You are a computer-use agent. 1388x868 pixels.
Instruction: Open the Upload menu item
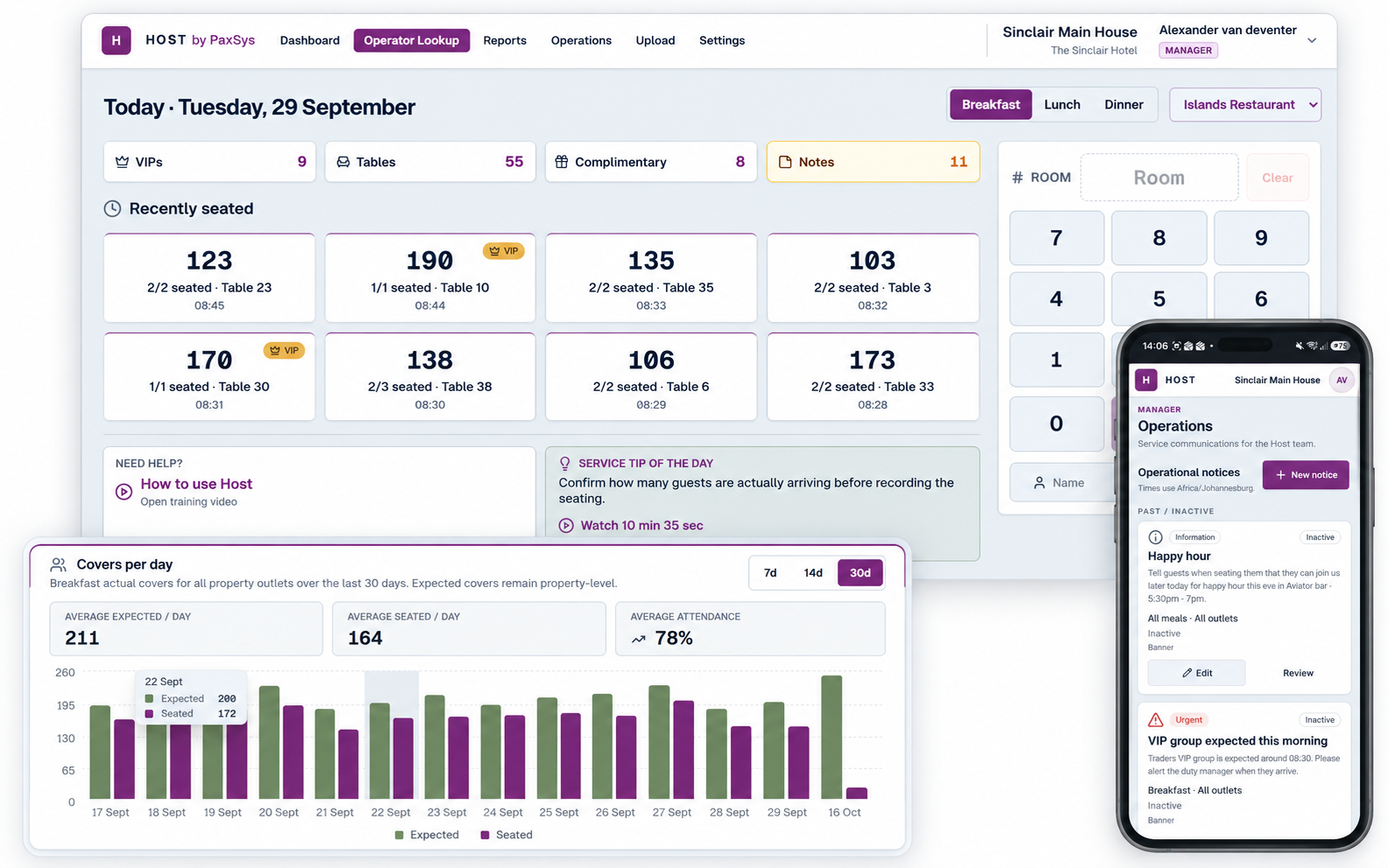(x=655, y=40)
